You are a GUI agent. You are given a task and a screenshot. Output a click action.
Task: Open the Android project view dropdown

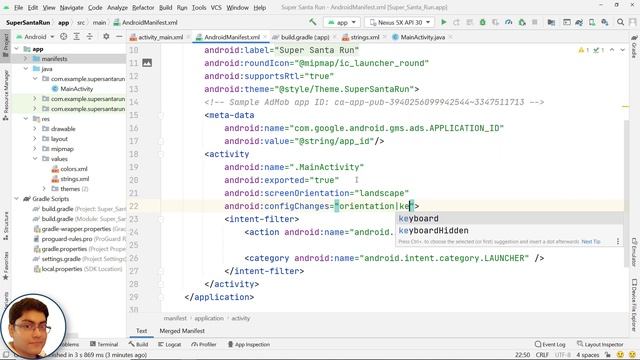[35, 37]
